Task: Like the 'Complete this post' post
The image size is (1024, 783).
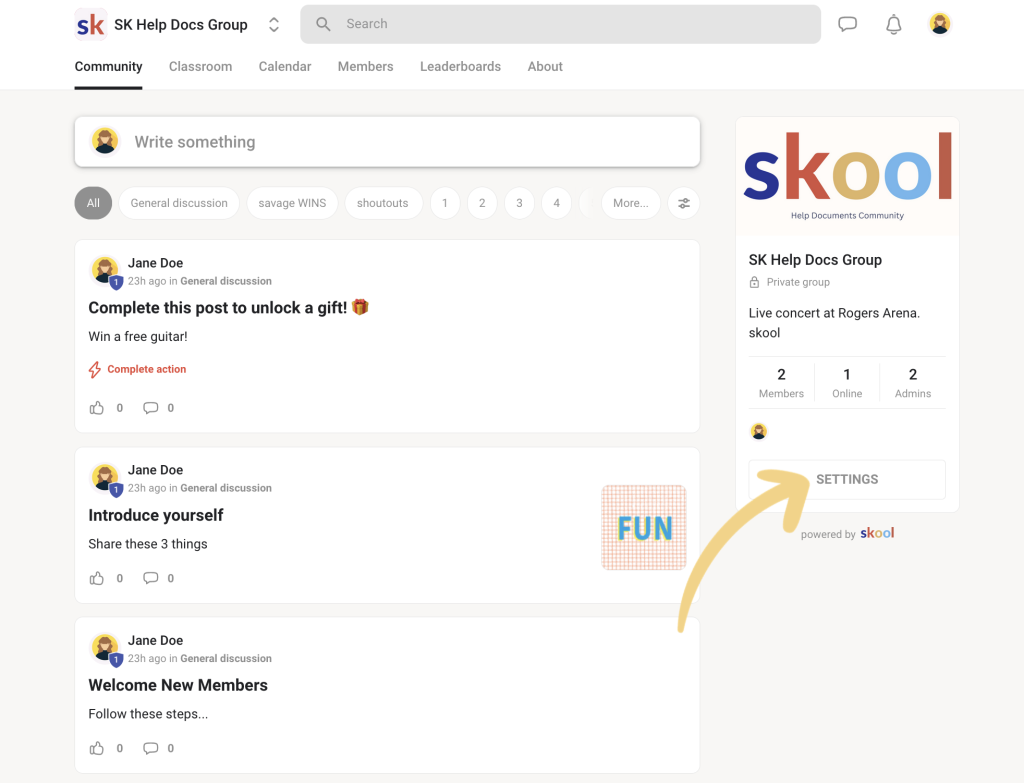Action: pos(97,408)
